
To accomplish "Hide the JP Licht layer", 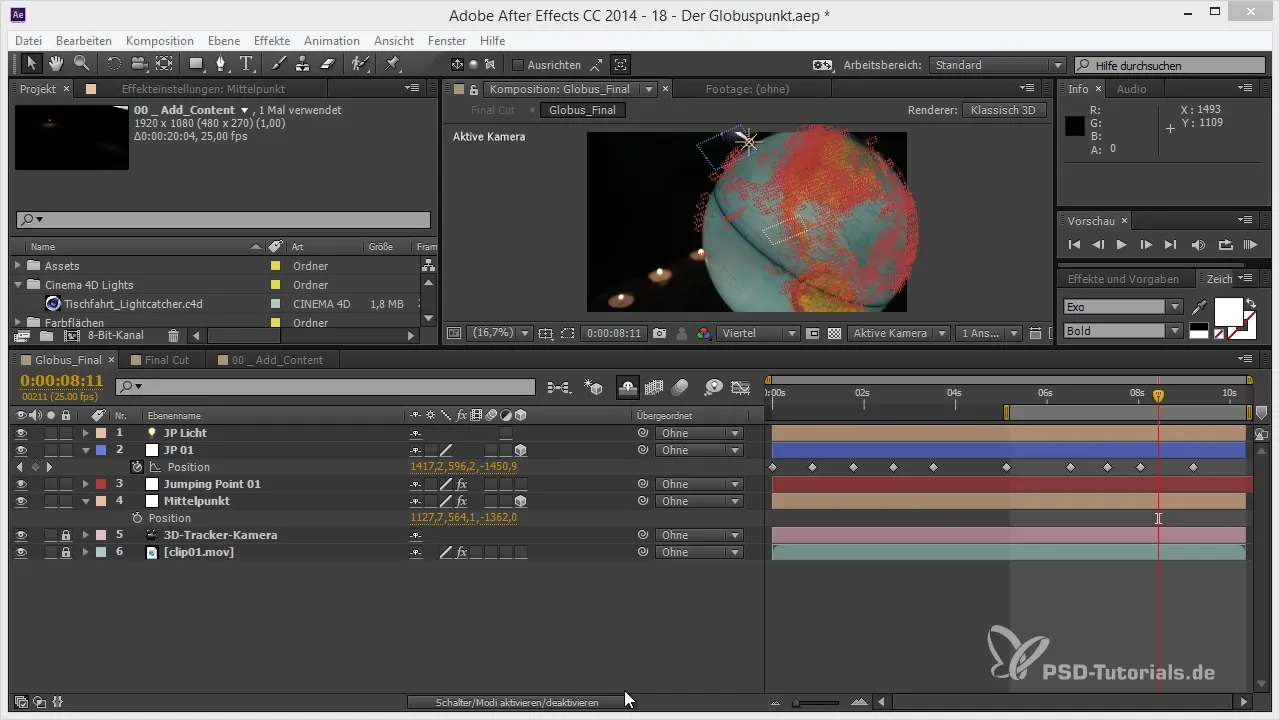I will pos(21,433).
